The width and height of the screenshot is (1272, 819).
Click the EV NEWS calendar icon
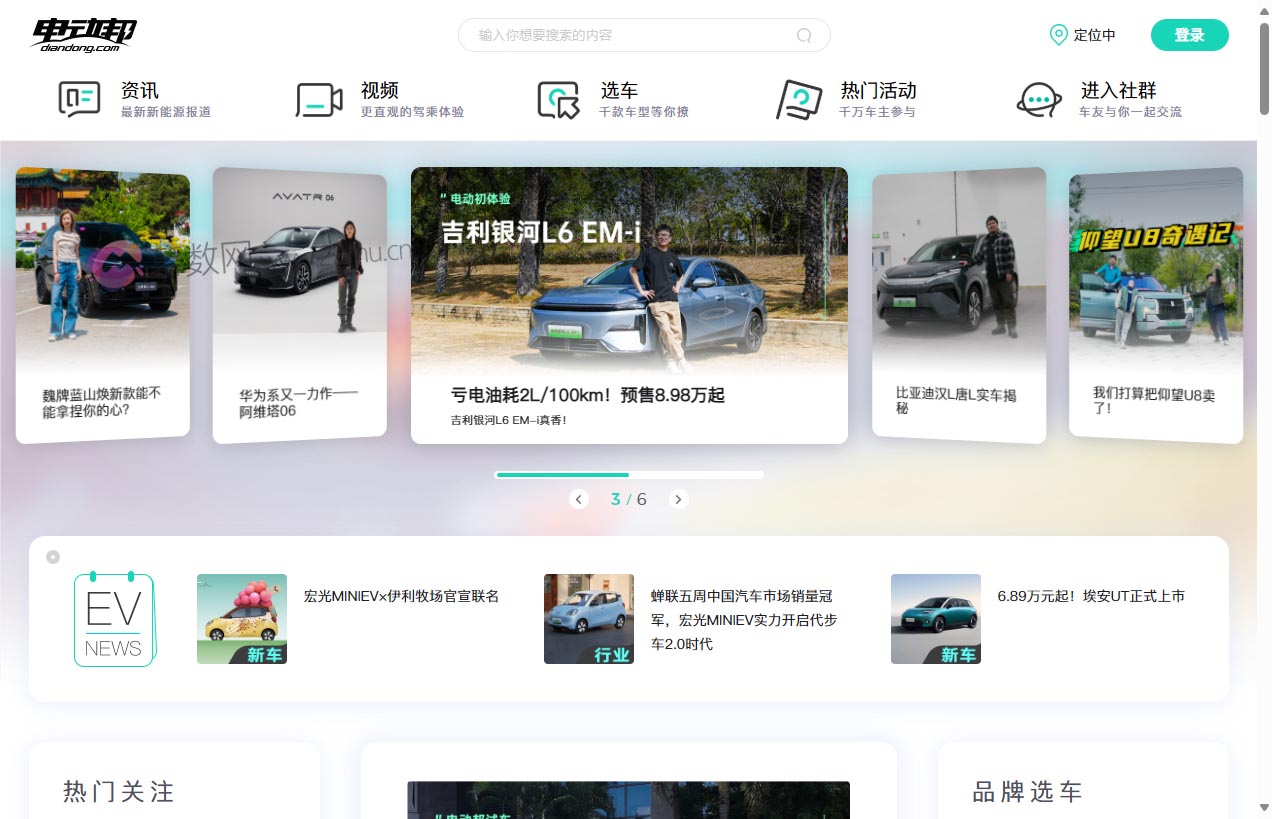click(113, 618)
